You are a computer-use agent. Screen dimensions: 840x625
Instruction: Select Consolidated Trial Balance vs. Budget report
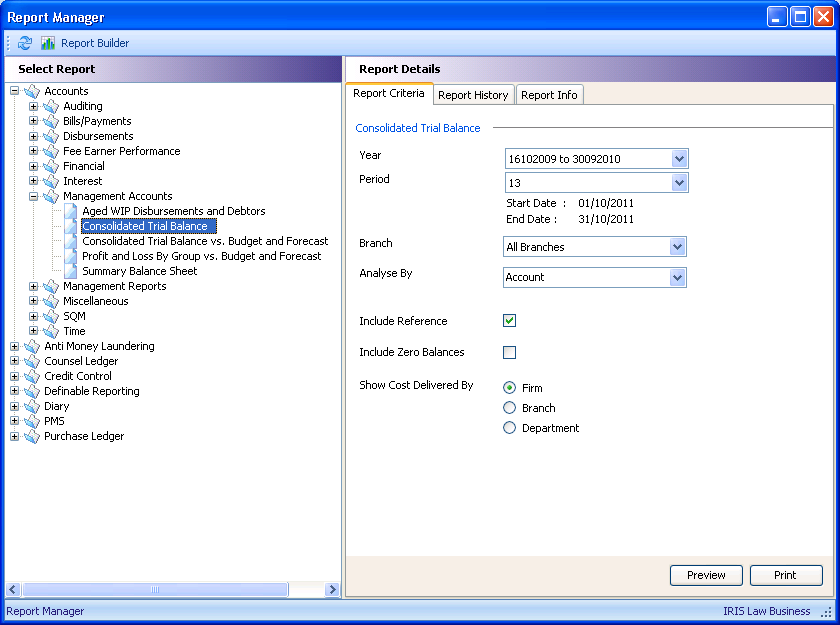pos(205,241)
